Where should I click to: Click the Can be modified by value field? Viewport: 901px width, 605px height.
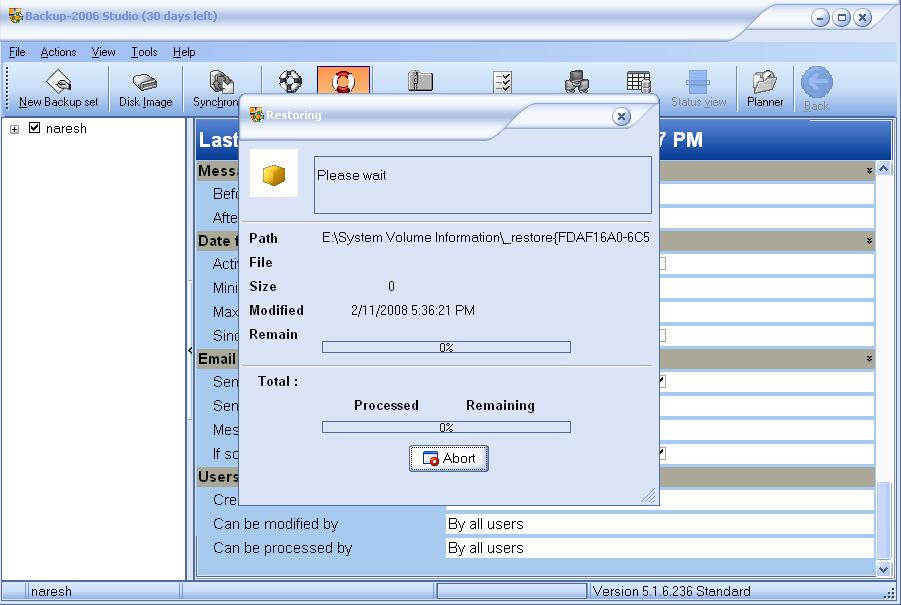660,524
